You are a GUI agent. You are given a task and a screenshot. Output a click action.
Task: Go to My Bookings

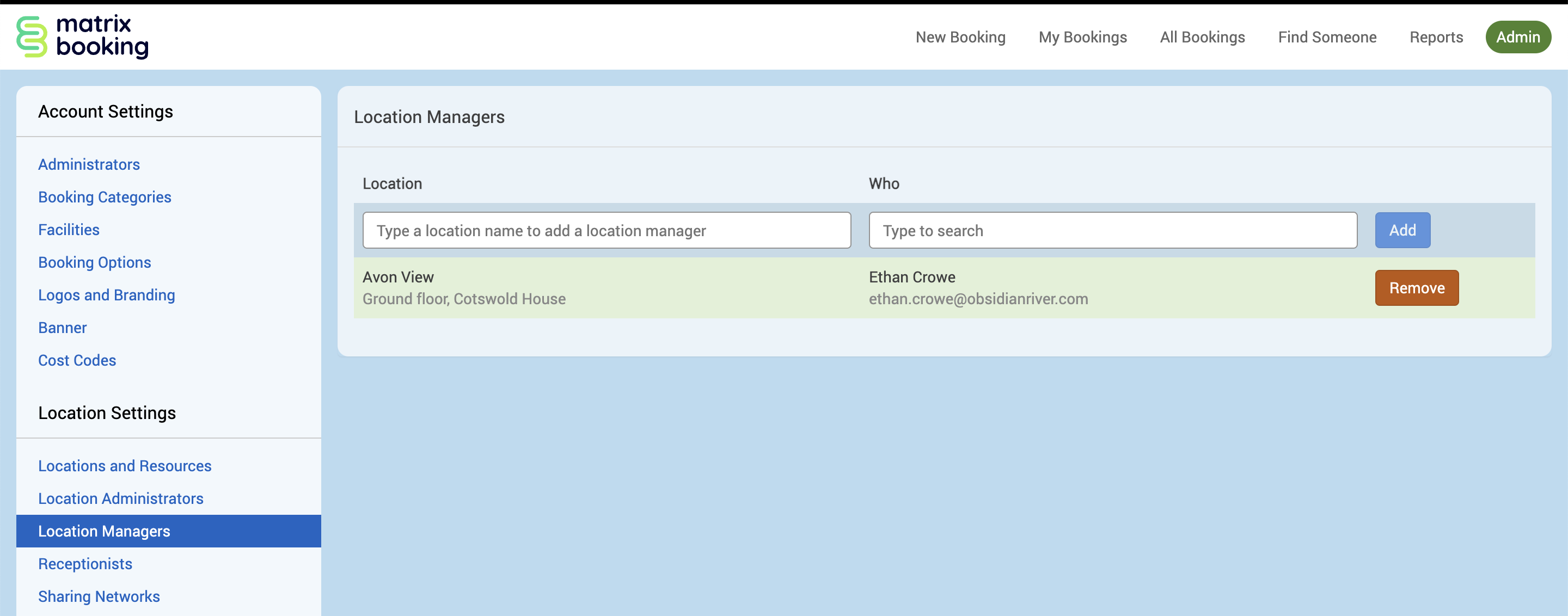pos(1082,37)
